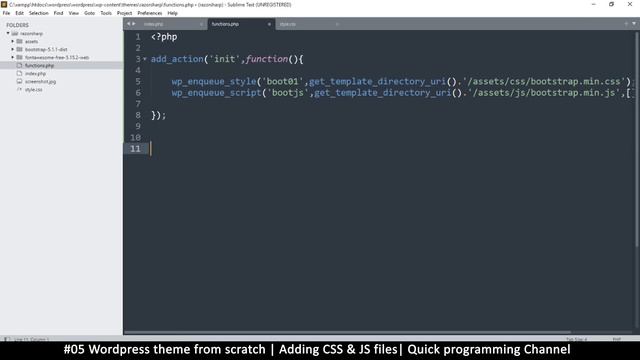Open the Preferences menu
This screenshot has height=360, width=640.
click(149, 13)
